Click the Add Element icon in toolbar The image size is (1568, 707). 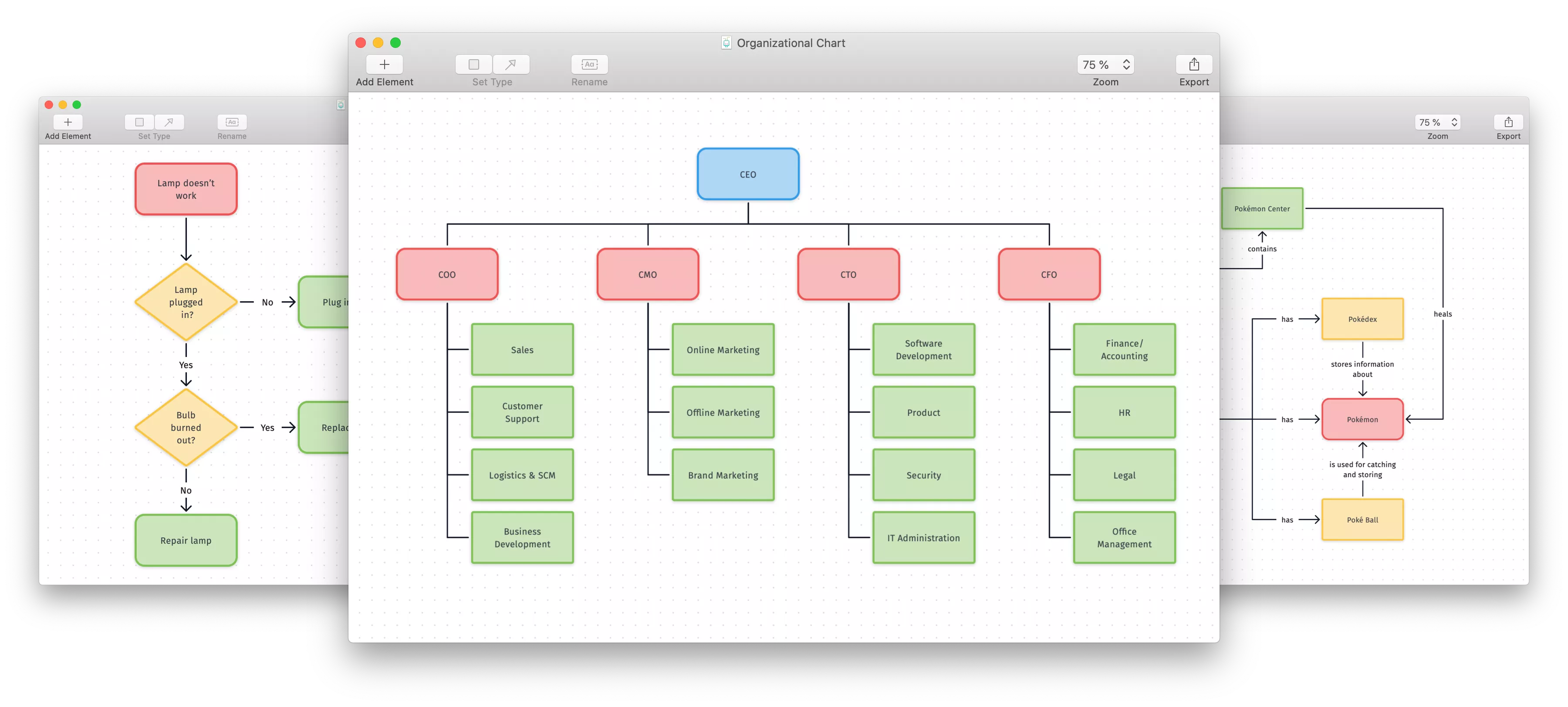click(x=385, y=65)
